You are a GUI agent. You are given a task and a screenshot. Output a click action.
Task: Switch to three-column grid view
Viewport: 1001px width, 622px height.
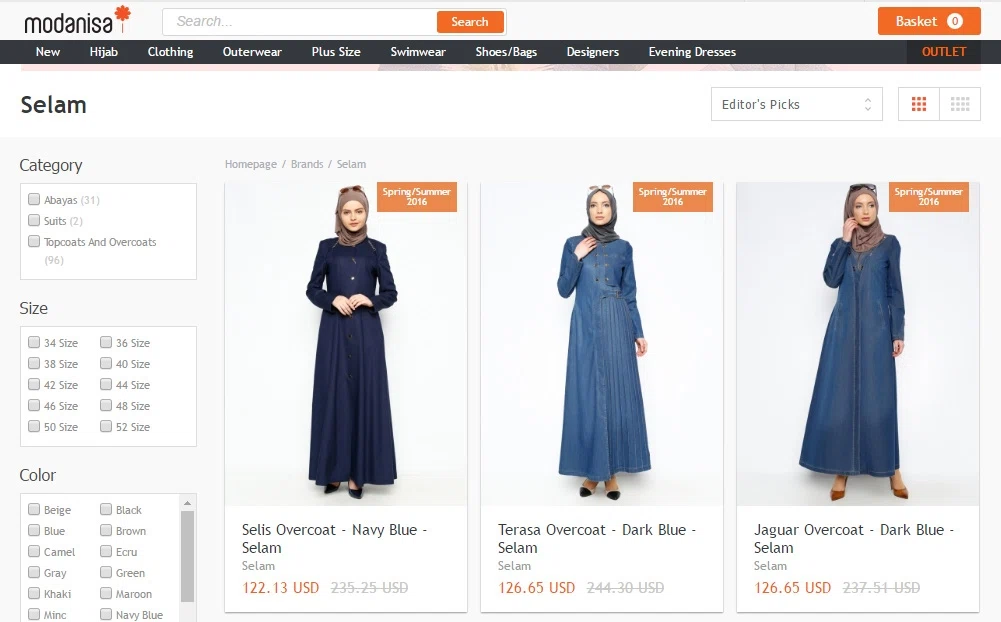pyautogui.click(x=919, y=104)
